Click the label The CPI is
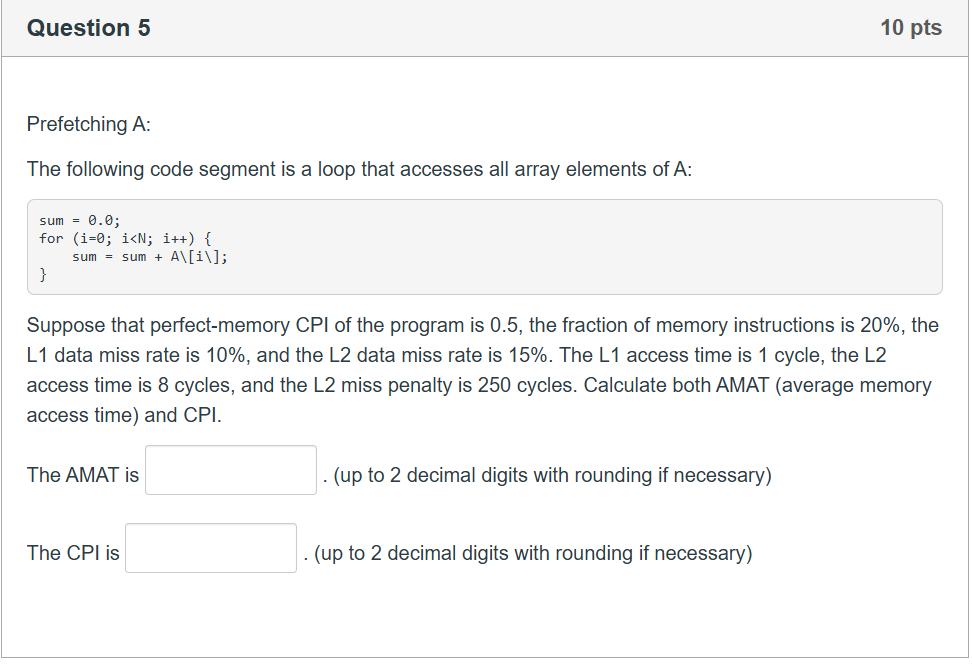This screenshot has width=972, height=665. (x=72, y=552)
